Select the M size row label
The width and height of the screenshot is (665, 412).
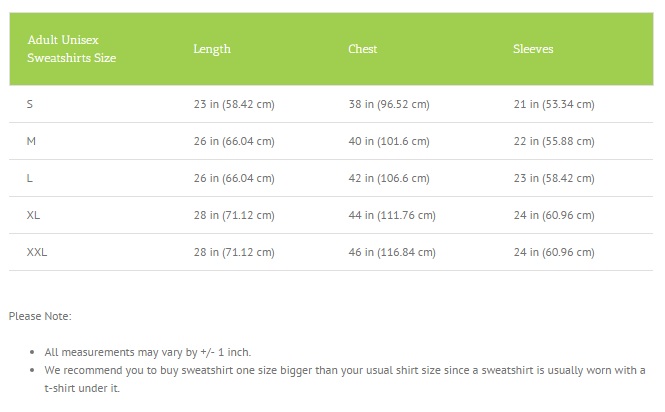(32, 141)
